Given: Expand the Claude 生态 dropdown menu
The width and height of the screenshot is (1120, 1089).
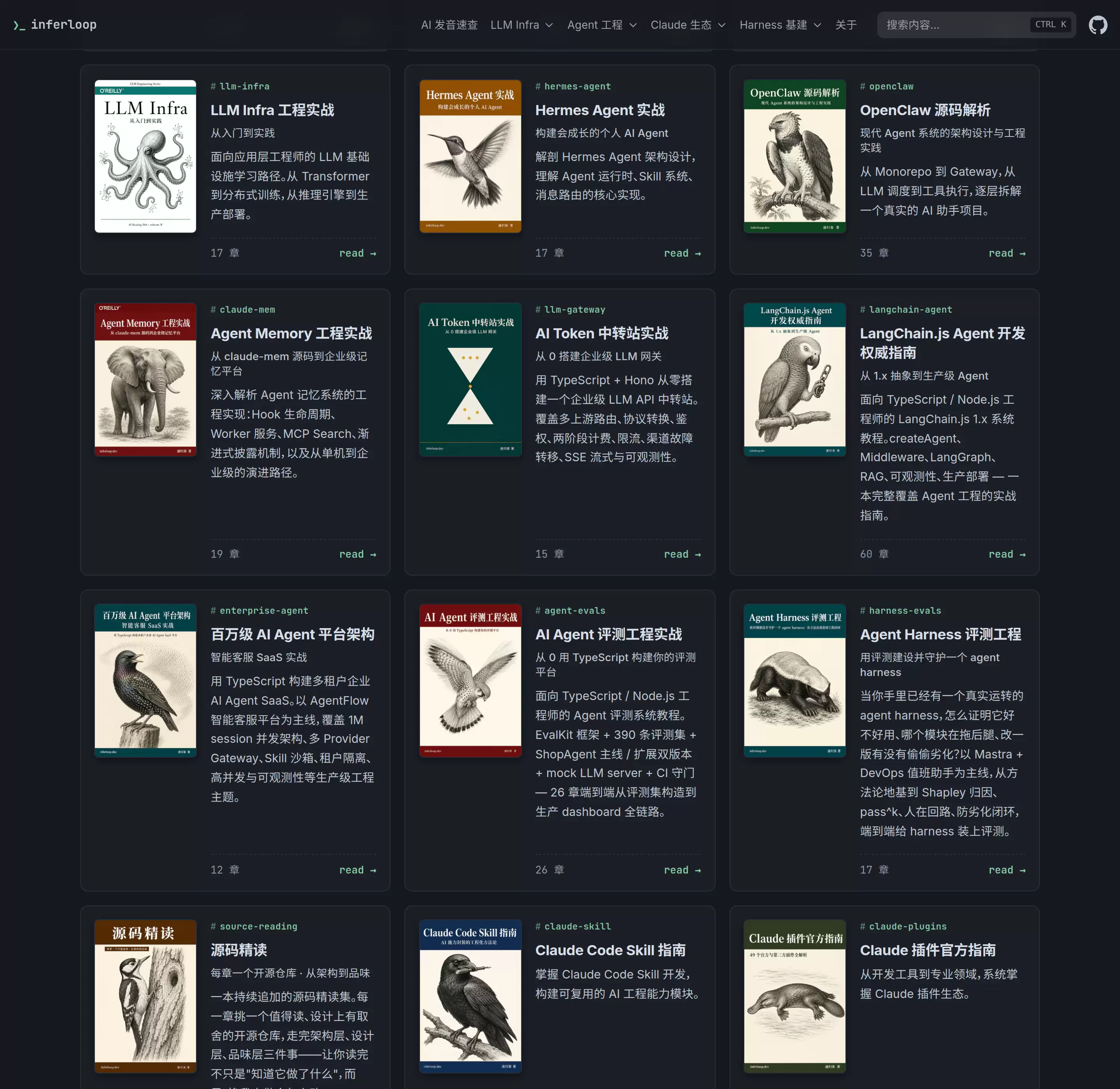Looking at the screenshot, I should 688,25.
